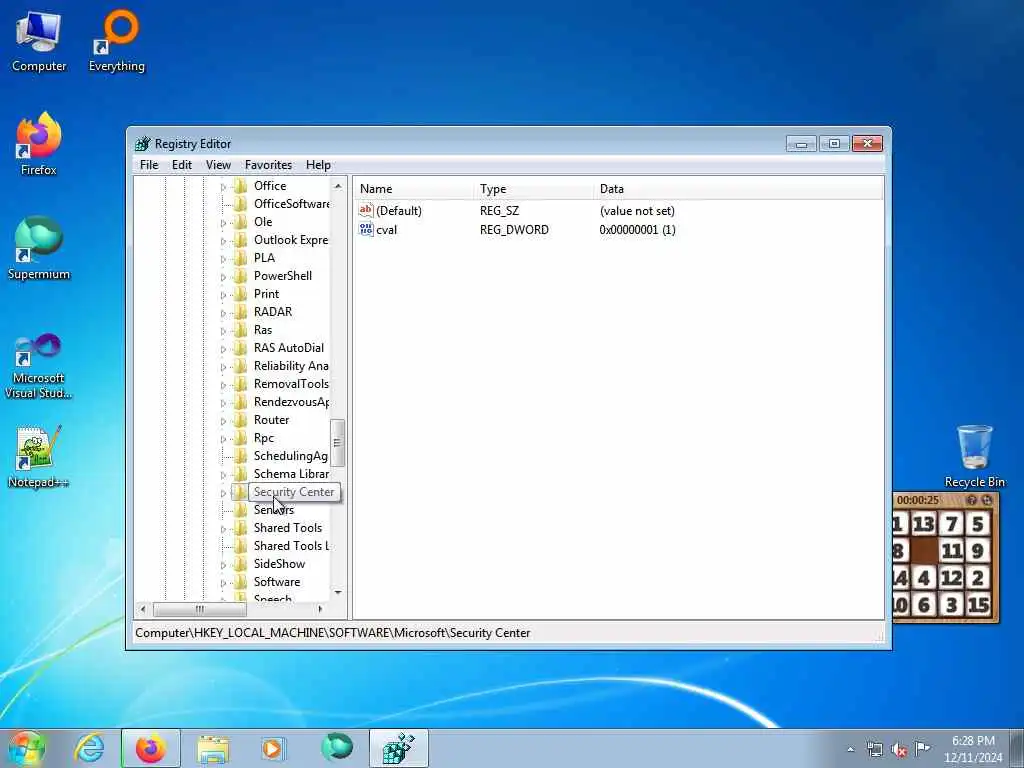Viewport: 1024px width, 768px height.
Task: Open Windows Media Player taskbar icon
Action: click(x=272, y=748)
